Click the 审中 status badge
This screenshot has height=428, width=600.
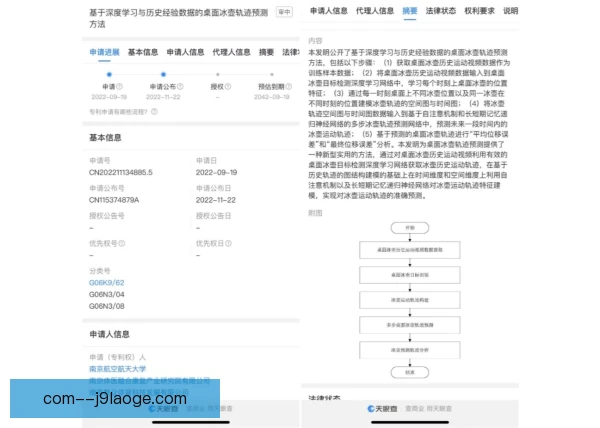(x=284, y=12)
